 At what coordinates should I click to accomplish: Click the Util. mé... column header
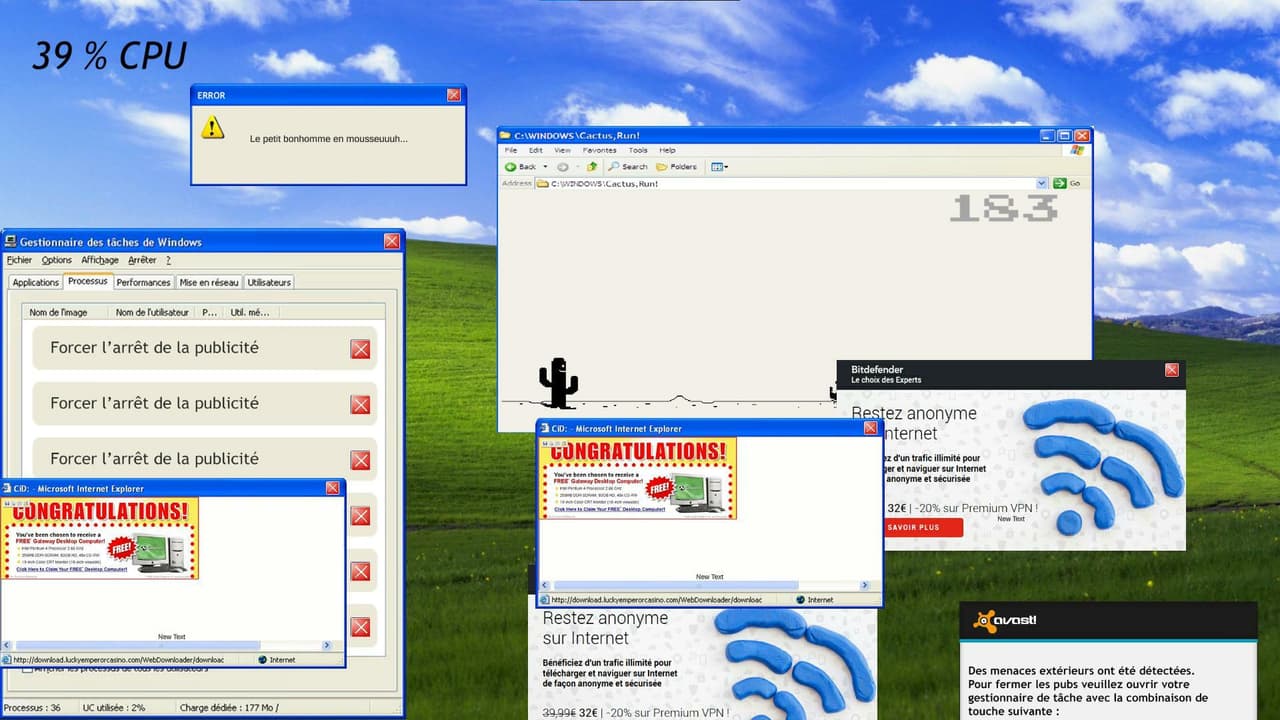tap(250, 312)
